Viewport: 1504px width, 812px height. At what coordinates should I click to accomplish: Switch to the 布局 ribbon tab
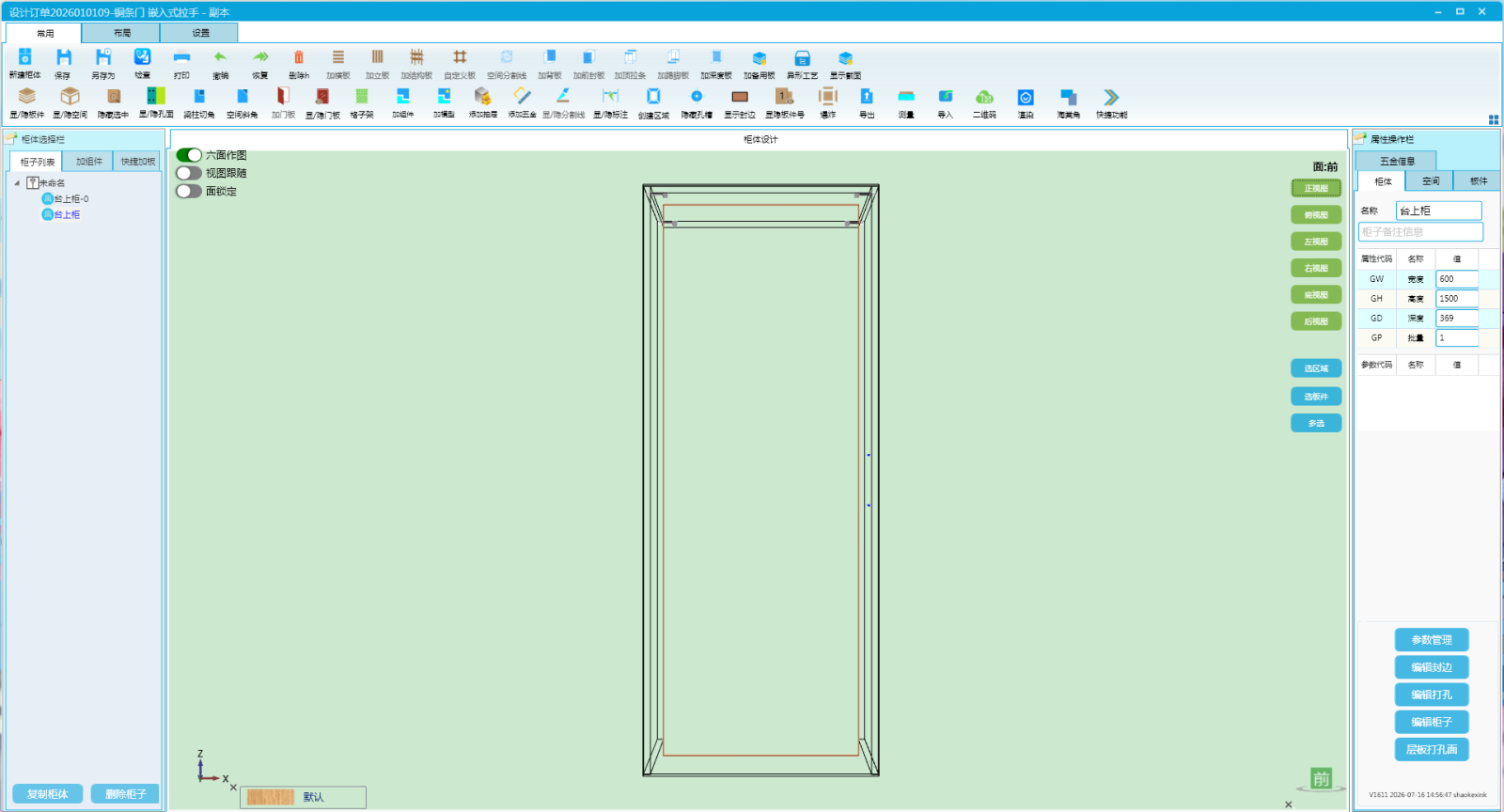(x=121, y=33)
